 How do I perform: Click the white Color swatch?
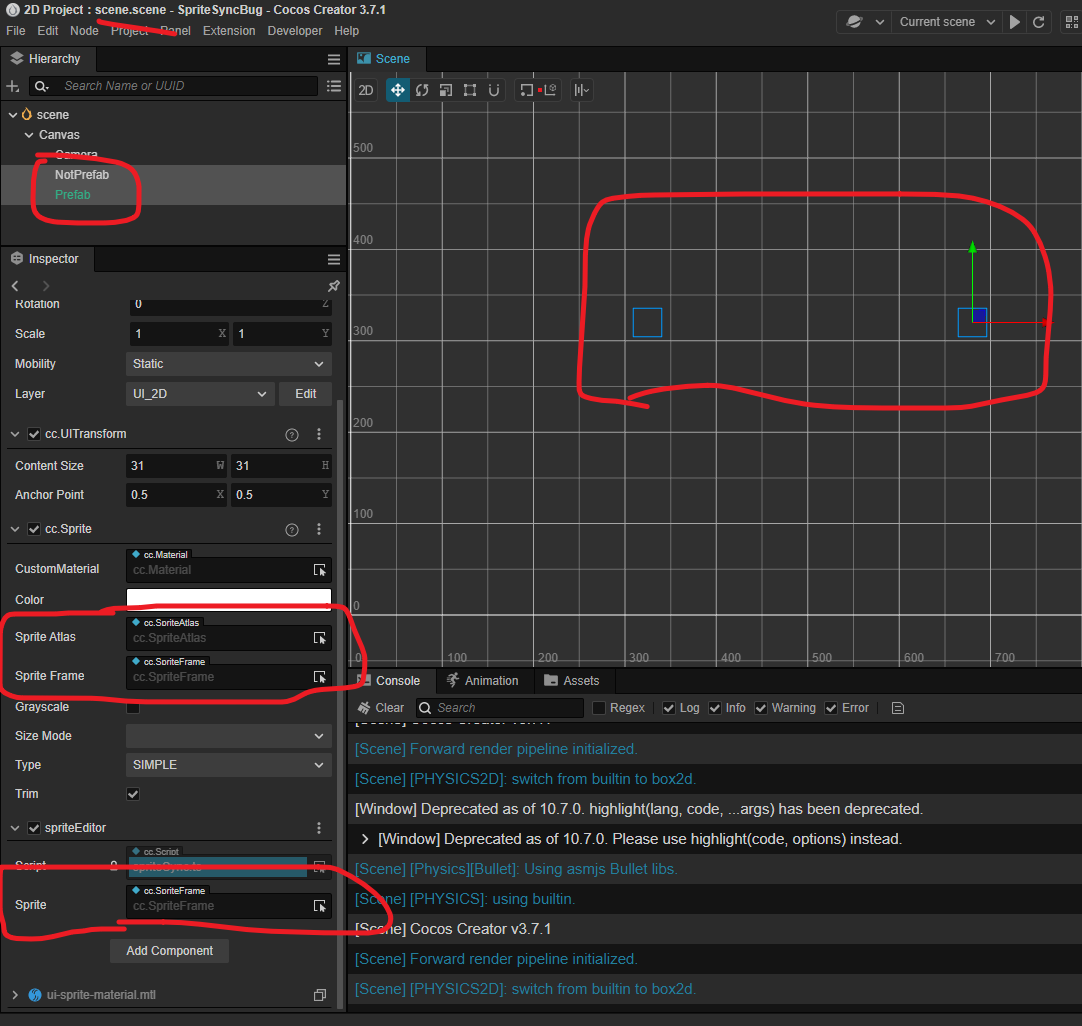click(228, 599)
